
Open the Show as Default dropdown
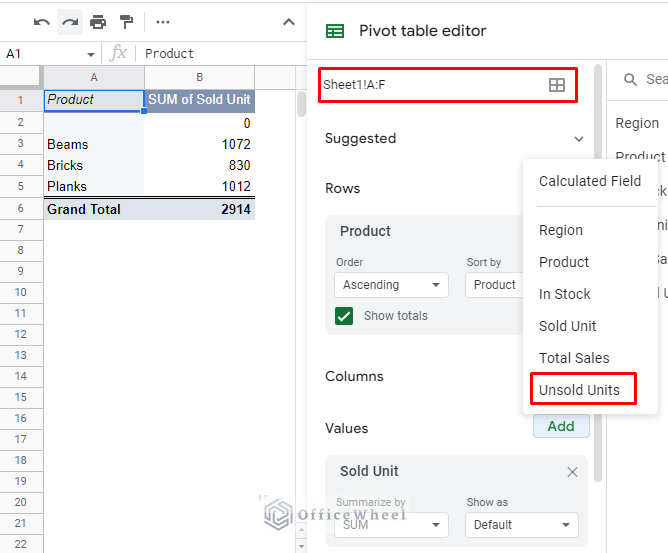pos(521,524)
